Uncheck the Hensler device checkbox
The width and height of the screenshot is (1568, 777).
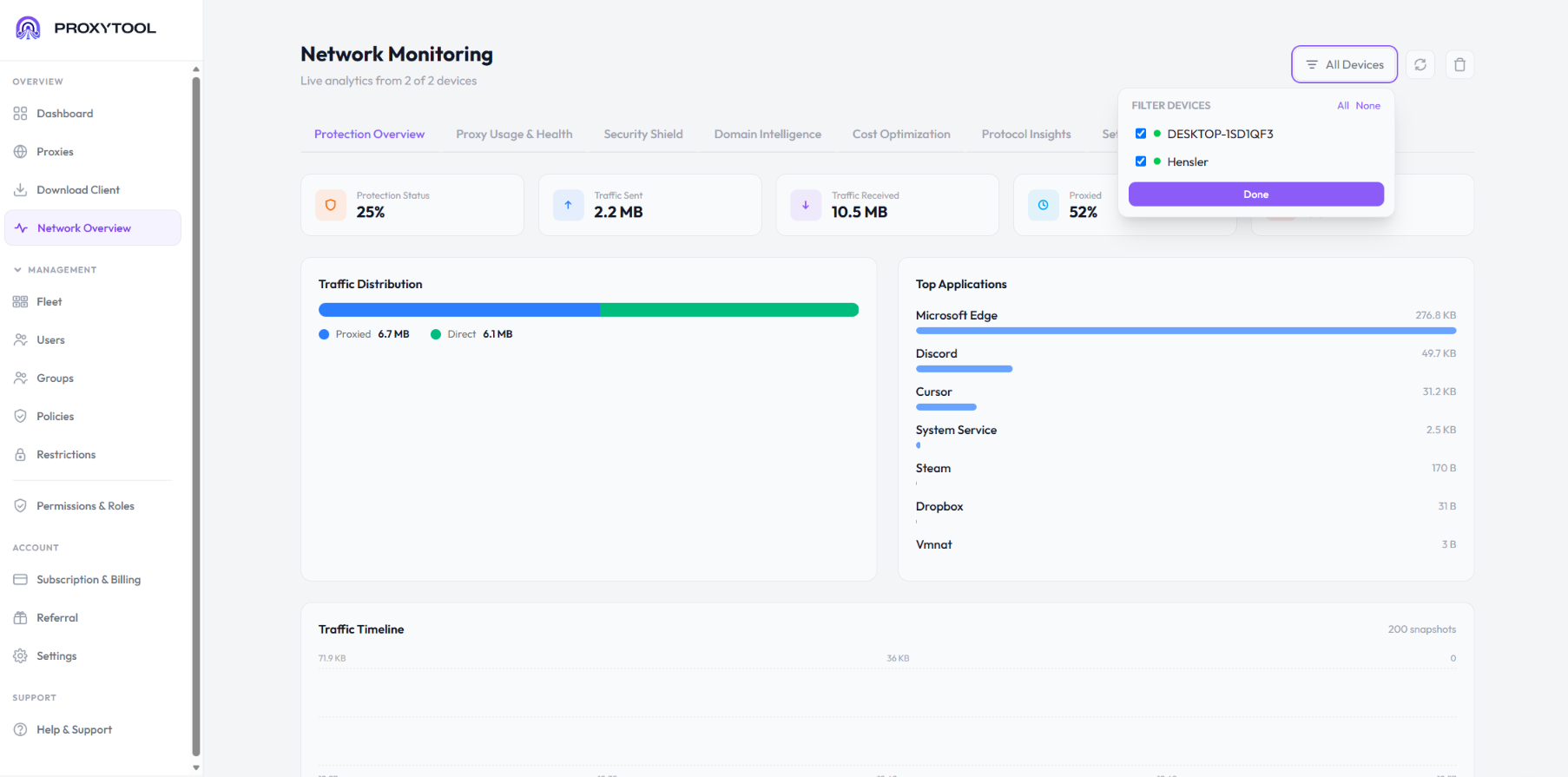1141,161
